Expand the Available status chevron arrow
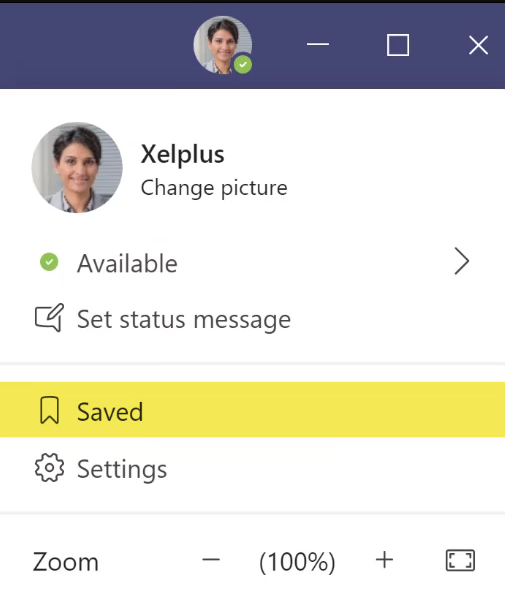The image size is (505, 602). 462,261
